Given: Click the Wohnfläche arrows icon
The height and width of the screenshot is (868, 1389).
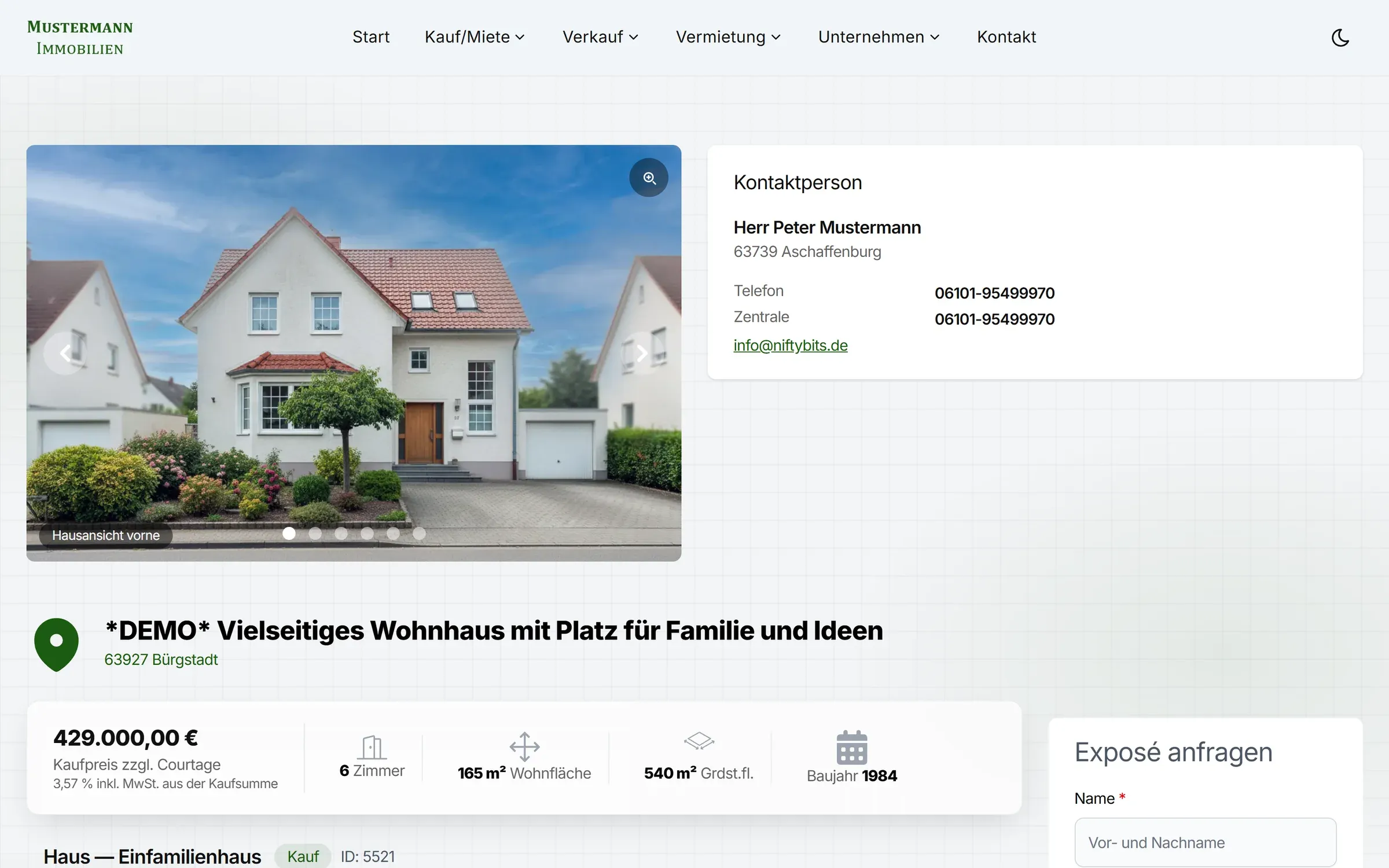Looking at the screenshot, I should tap(524, 746).
